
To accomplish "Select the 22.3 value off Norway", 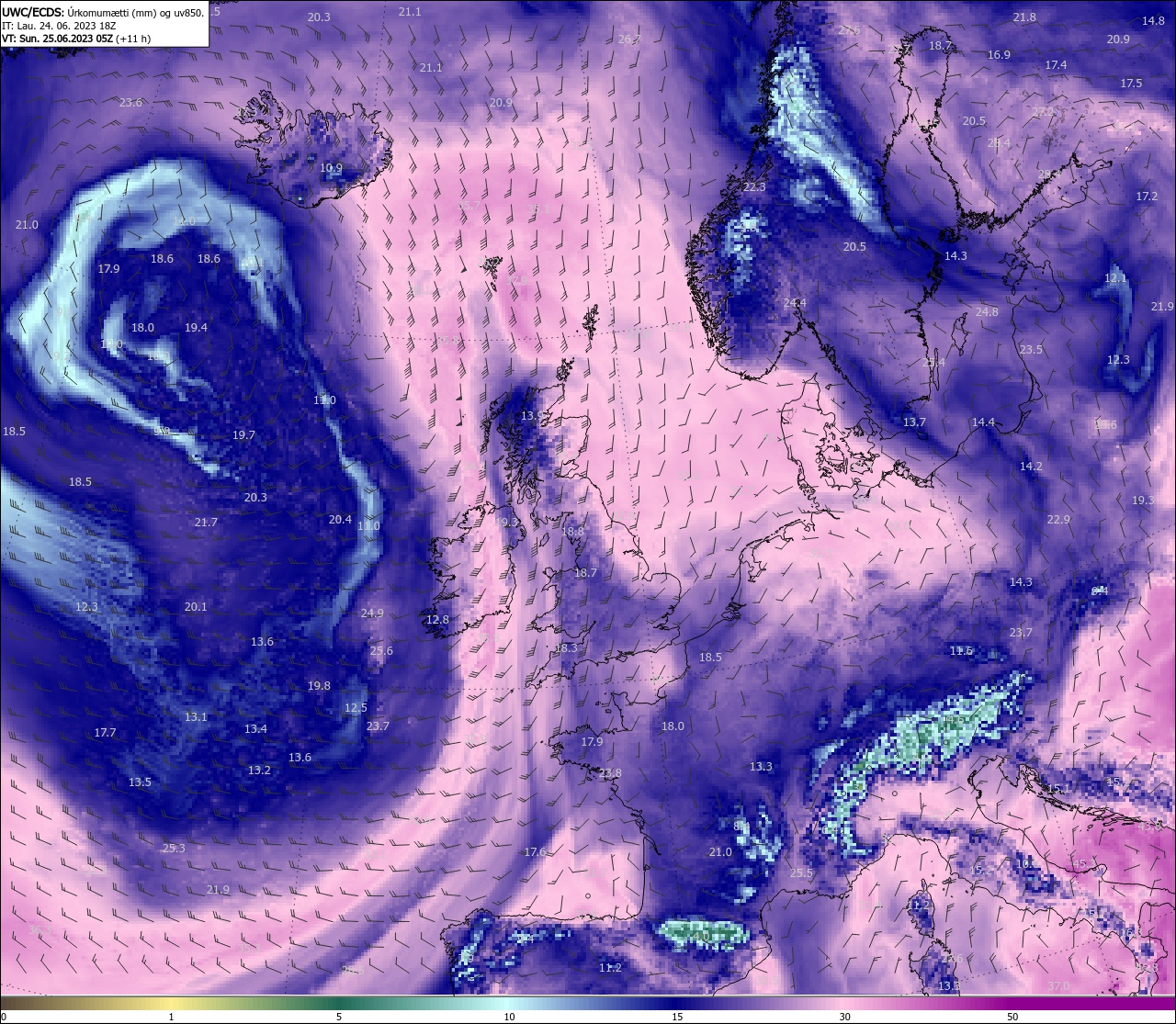I will (x=754, y=187).
